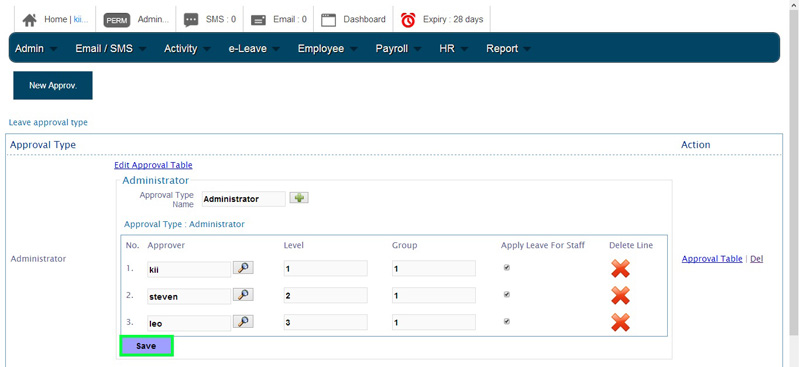Click the Approval Type Name input field
Screen dimensions: 800x367
pos(243,199)
